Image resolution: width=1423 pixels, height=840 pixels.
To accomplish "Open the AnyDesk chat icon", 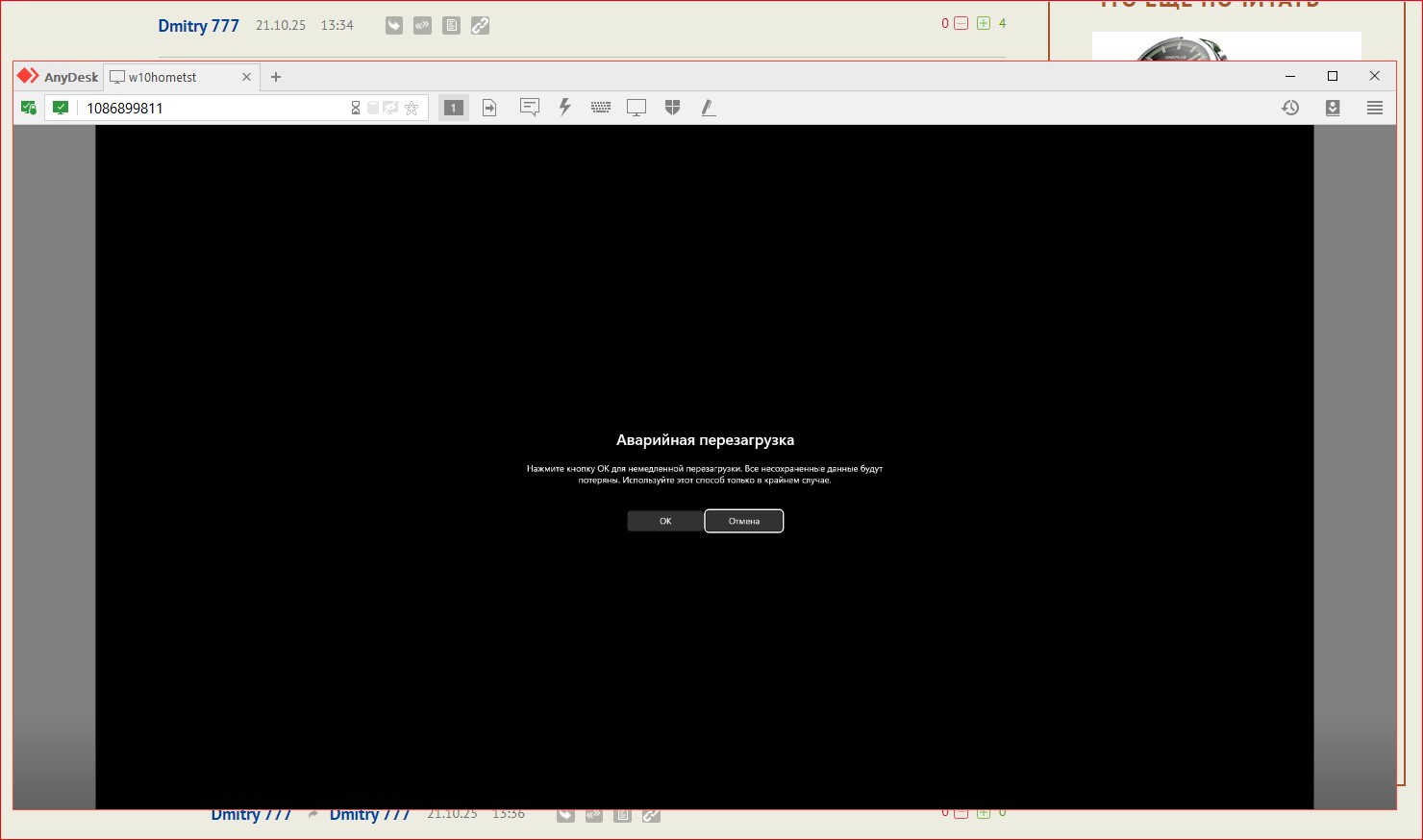I will click(529, 108).
